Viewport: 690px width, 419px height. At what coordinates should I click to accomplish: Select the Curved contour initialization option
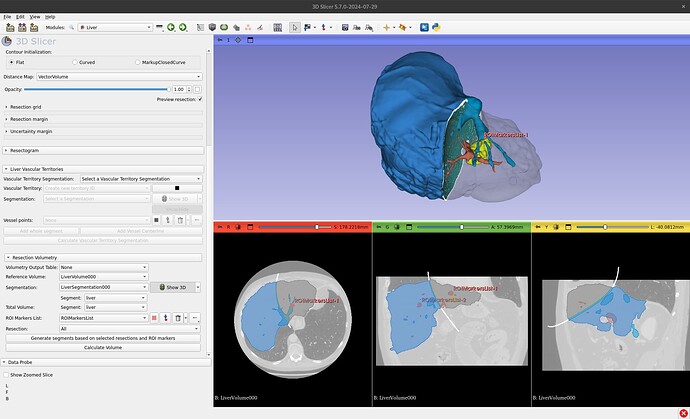pyautogui.click(x=75, y=62)
